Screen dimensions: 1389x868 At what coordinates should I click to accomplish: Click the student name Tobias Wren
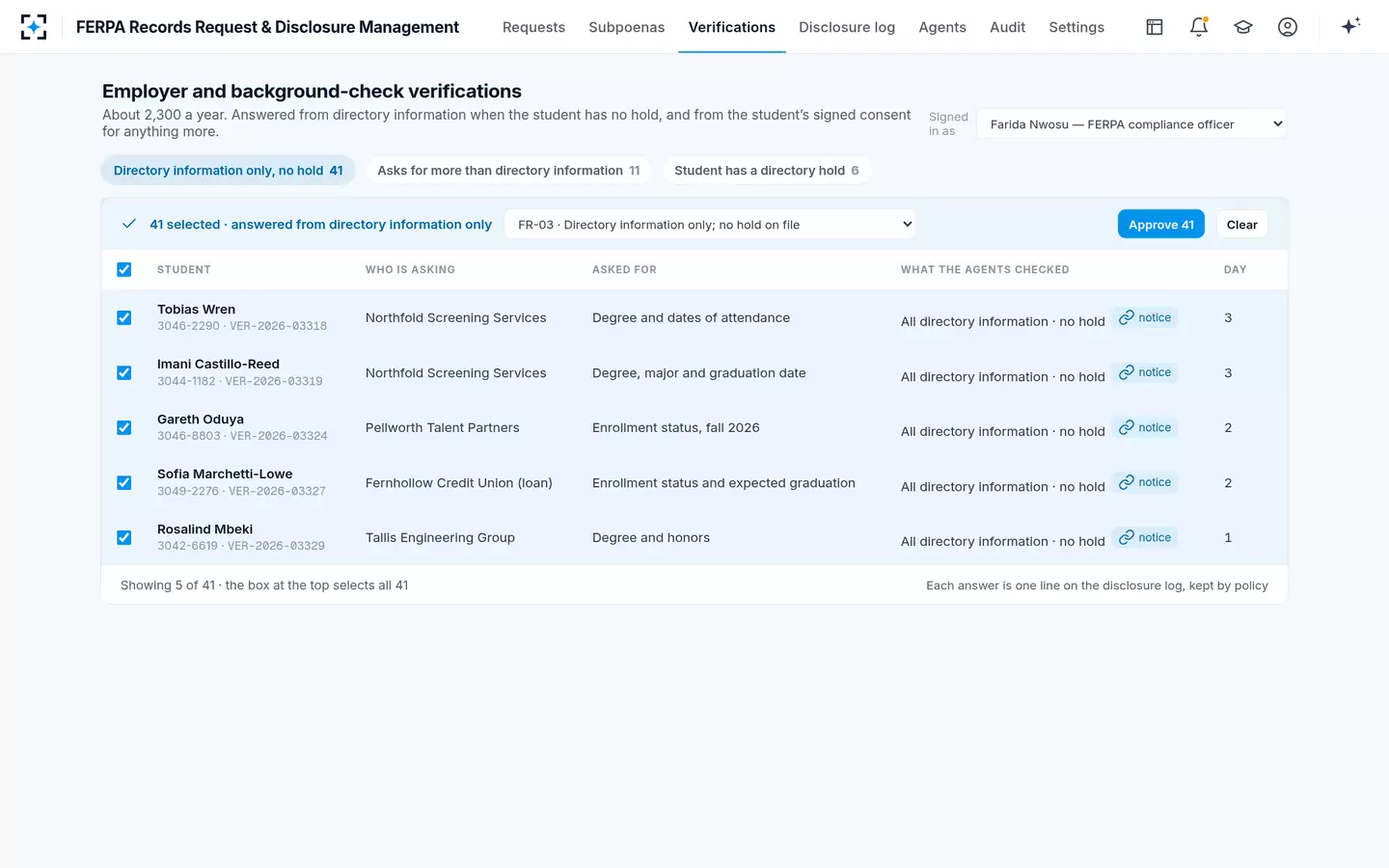tap(196, 310)
